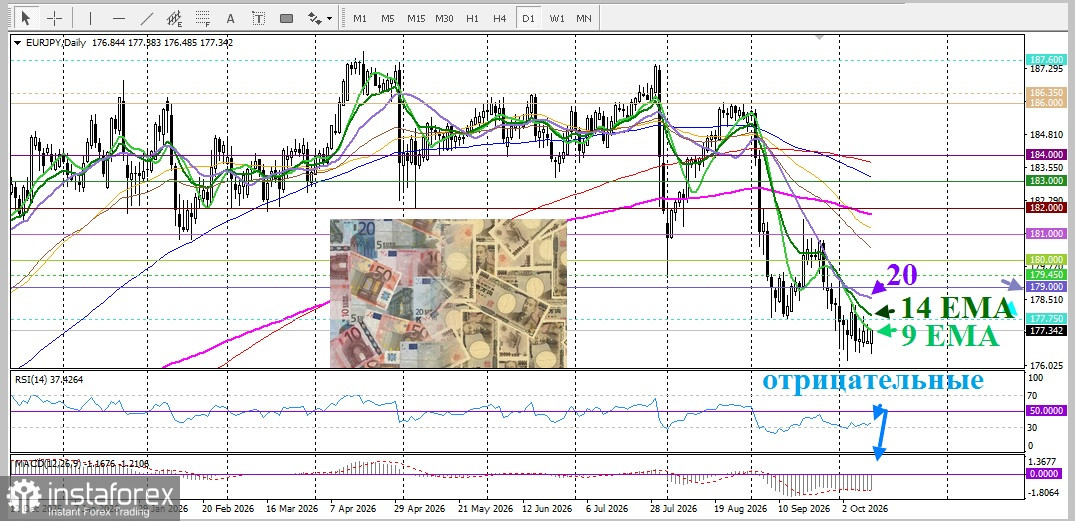Viewport: 1075px width, 521px height.
Task: Click the 6 Jul 2026 date label
Action: pos(607,509)
